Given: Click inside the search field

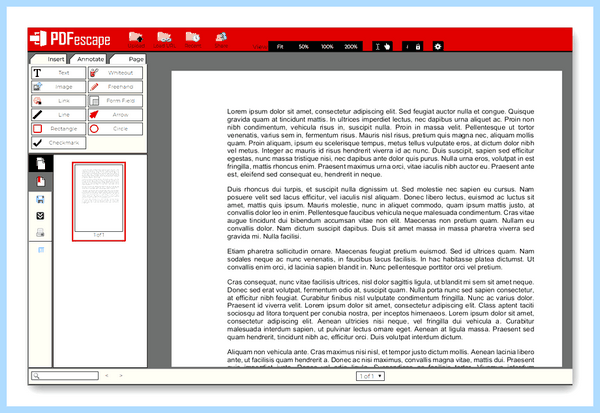Looking at the screenshot, I should pyautogui.click(x=65, y=375).
